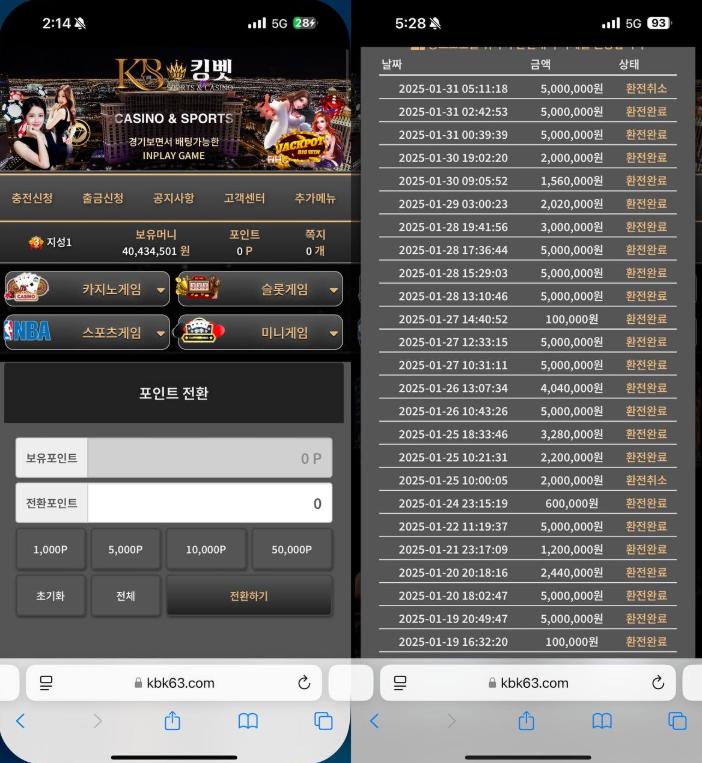This screenshot has width=702, height=763.
Task: Open the 고객센터 menu
Action: [244, 198]
